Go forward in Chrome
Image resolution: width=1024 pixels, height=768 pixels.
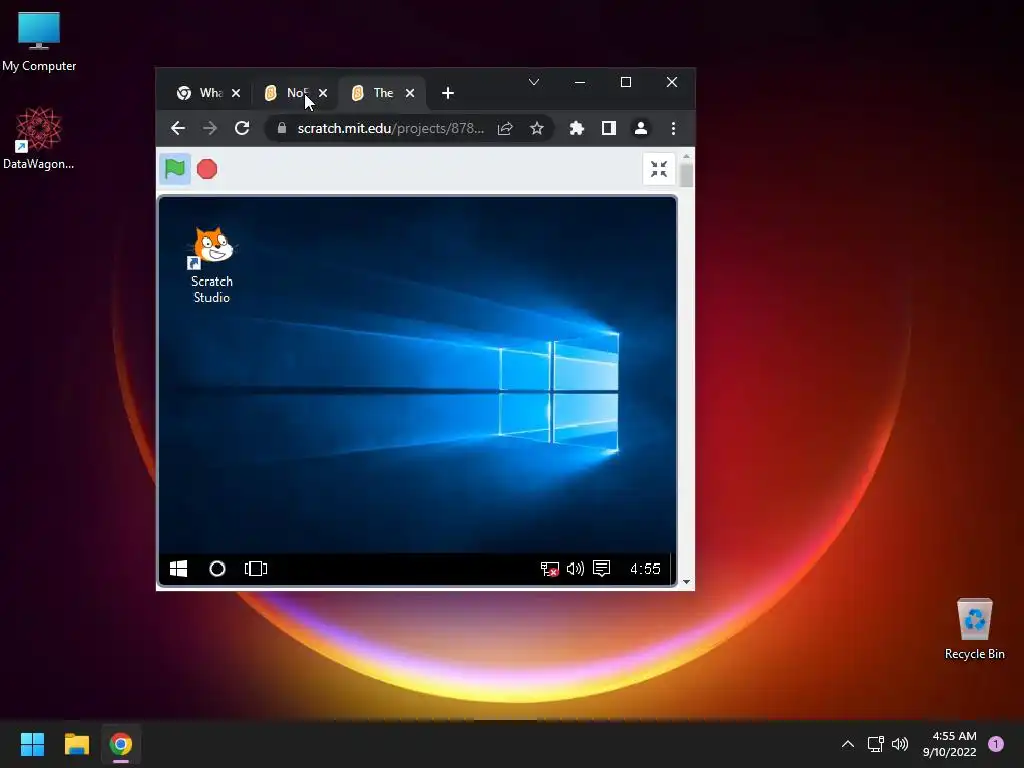pyautogui.click(x=210, y=128)
